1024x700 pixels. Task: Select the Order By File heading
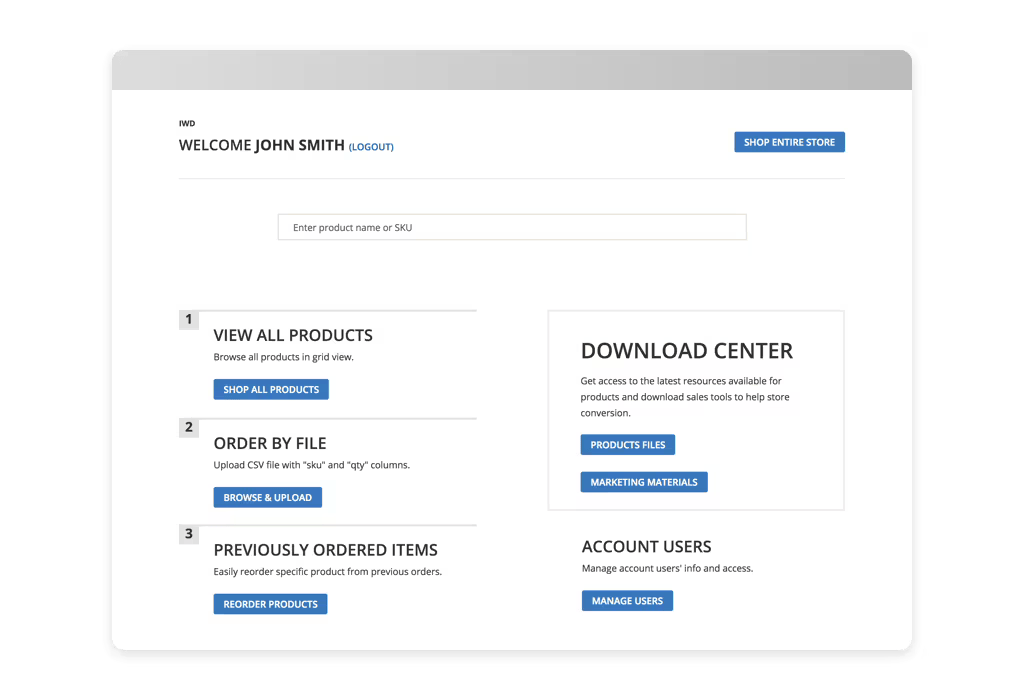point(270,443)
